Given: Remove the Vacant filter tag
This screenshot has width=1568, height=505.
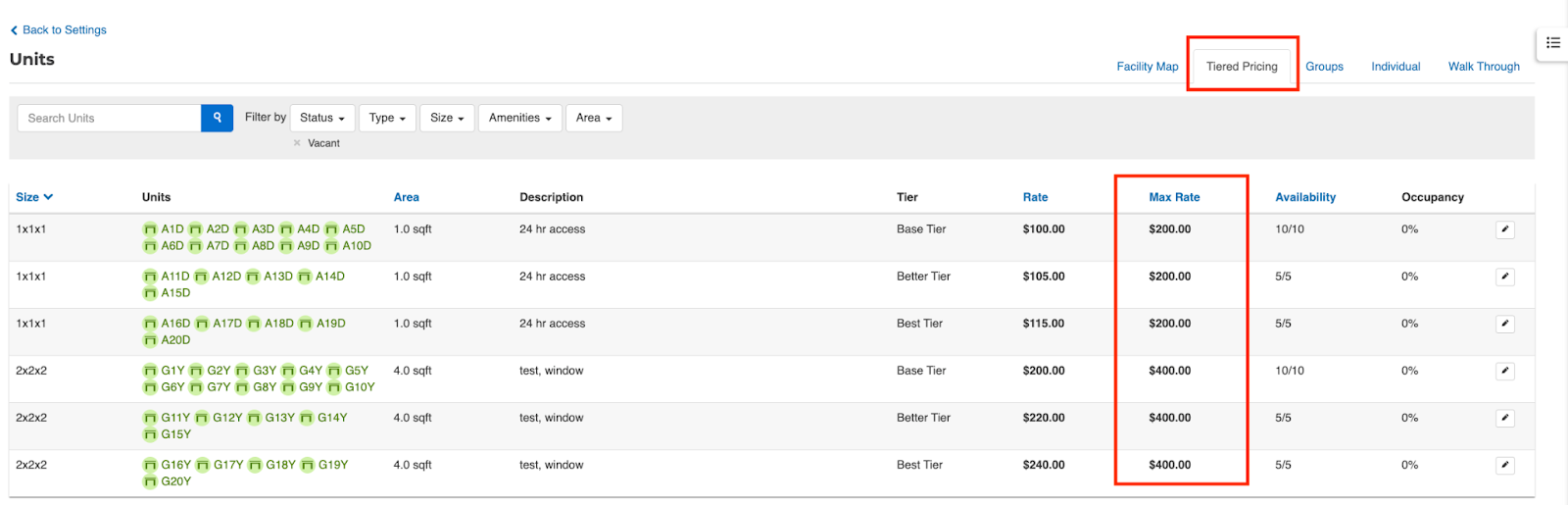Looking at the screenshot, I should tap(297, 143).
